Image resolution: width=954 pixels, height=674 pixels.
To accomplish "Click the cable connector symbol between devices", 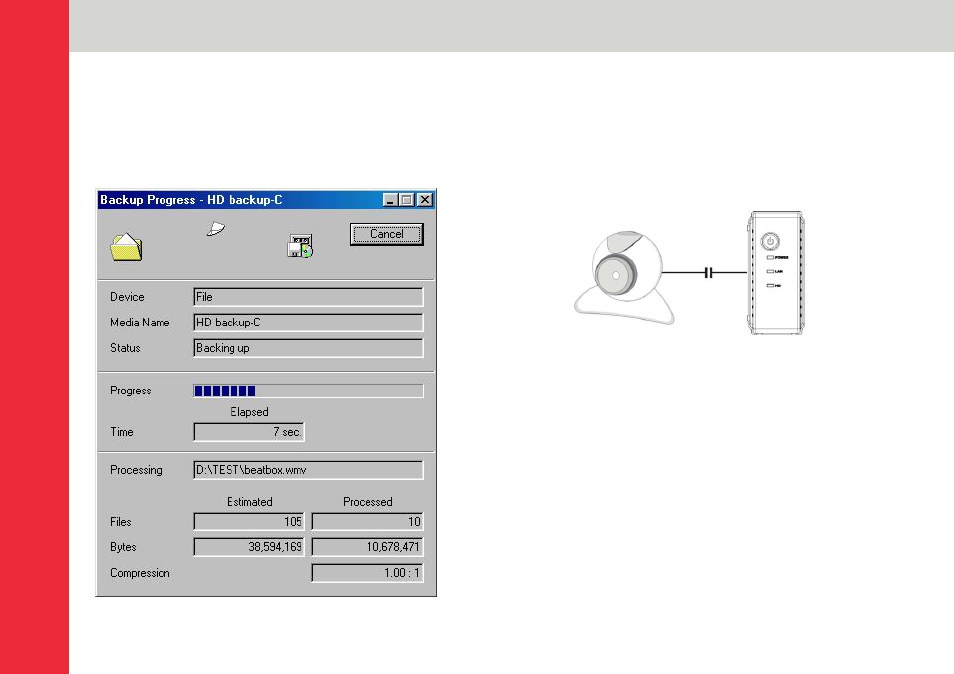I will [x=708, y=273].
